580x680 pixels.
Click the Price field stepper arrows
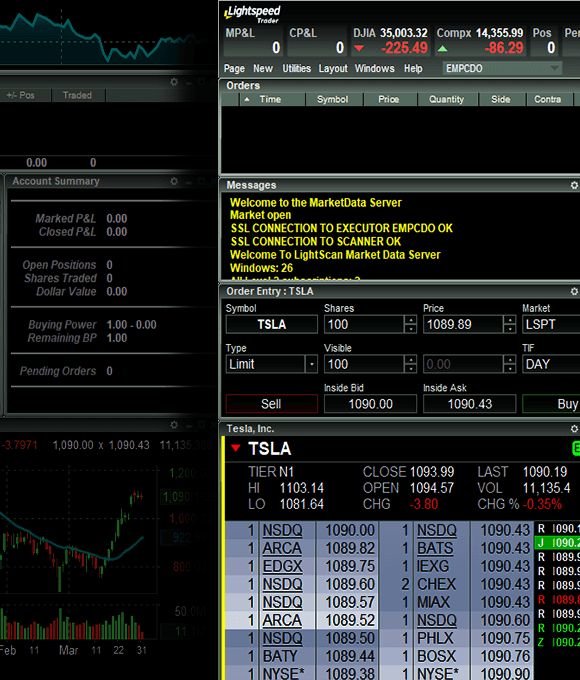[x=509, y=324]
